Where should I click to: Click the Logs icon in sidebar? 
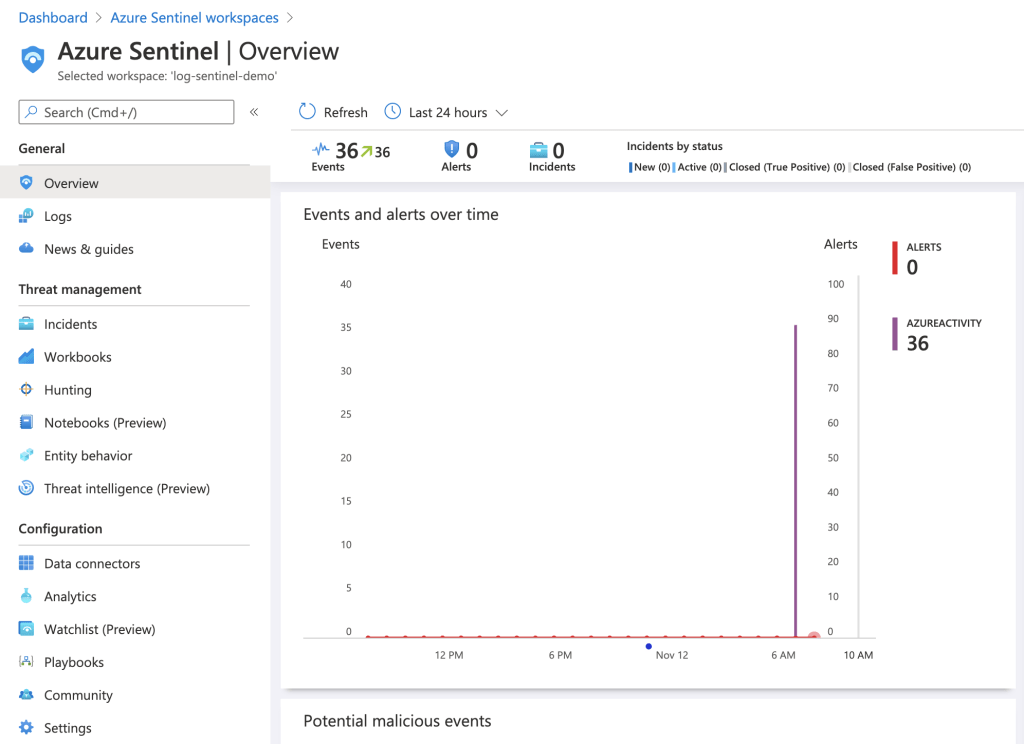26,216
